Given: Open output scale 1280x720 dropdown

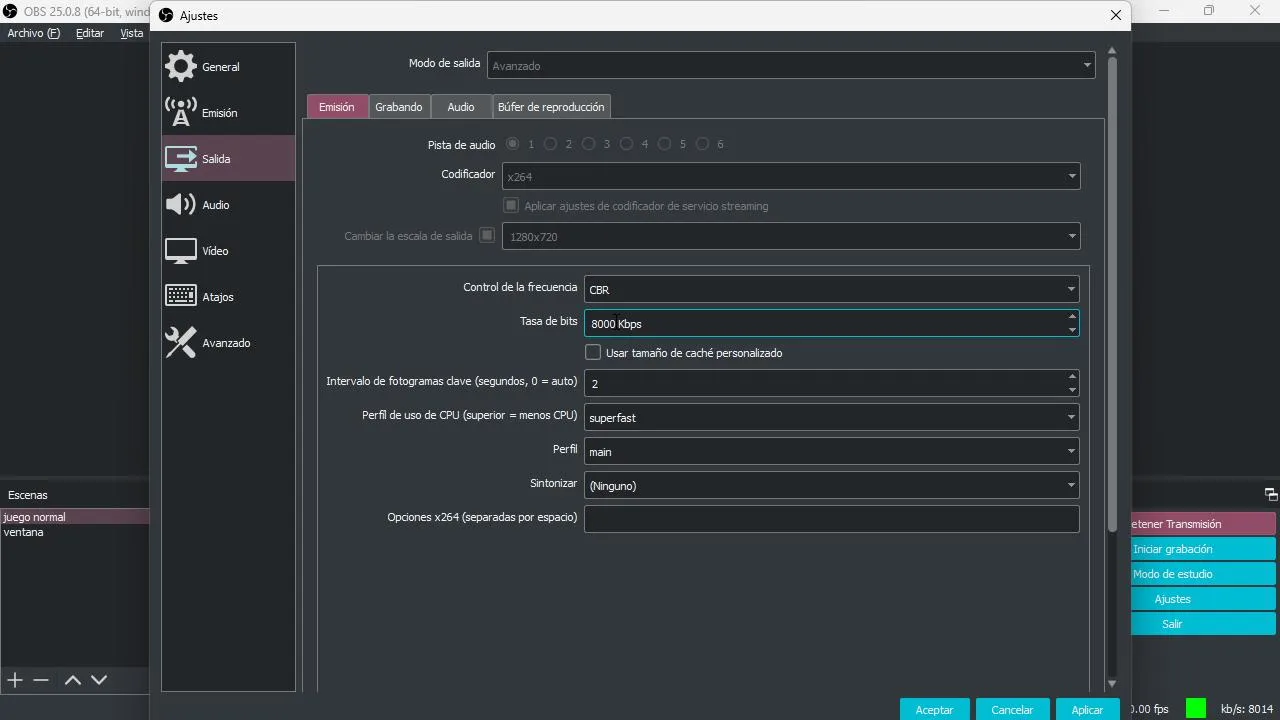Looking at the screenshot, I should [791, 236].
